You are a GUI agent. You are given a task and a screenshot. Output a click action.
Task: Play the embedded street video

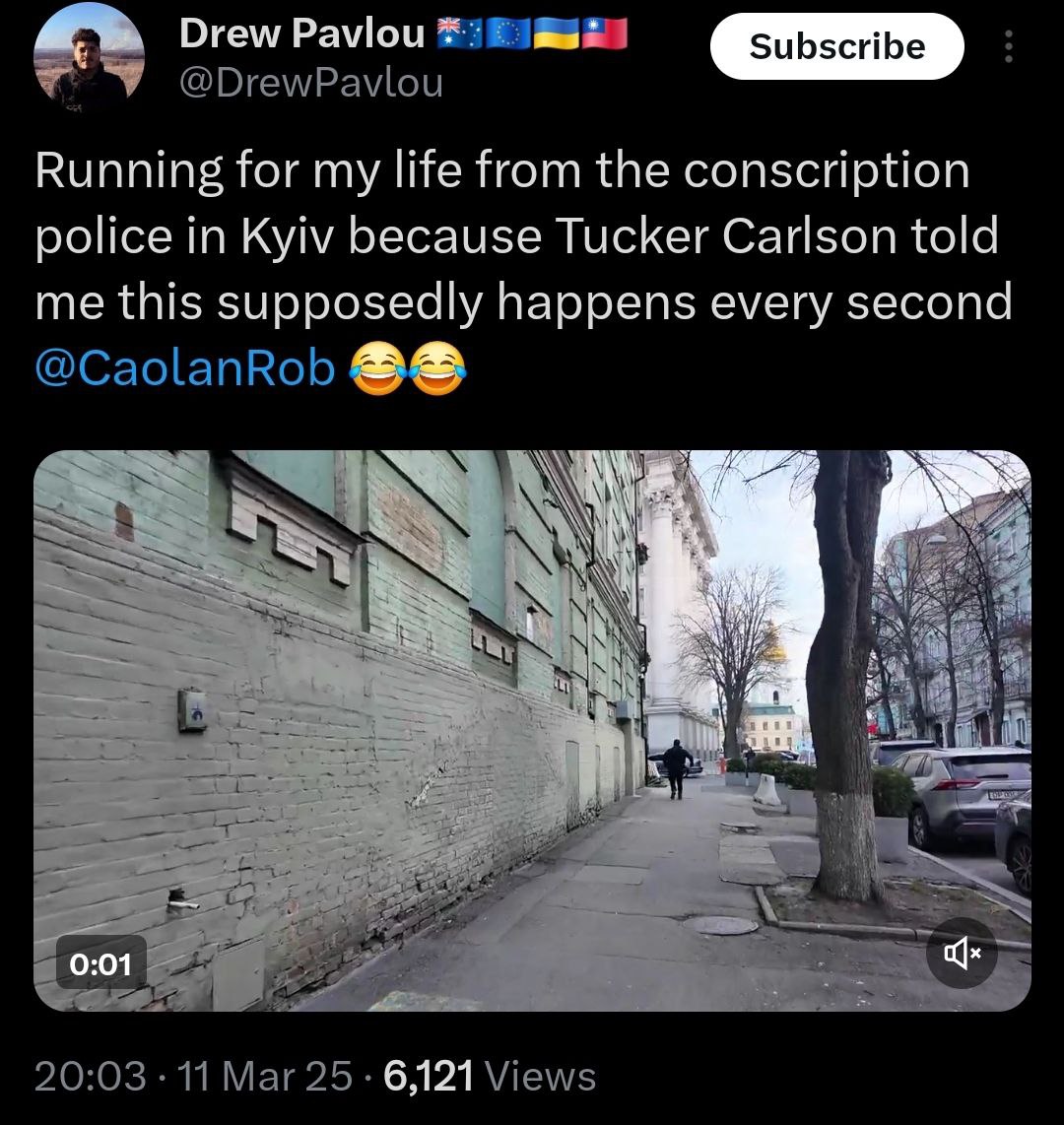click(x=532, y=729)
